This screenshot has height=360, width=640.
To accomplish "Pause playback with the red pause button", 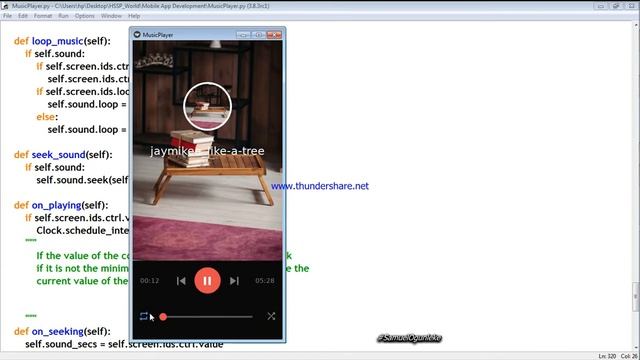I will point(207,280).
